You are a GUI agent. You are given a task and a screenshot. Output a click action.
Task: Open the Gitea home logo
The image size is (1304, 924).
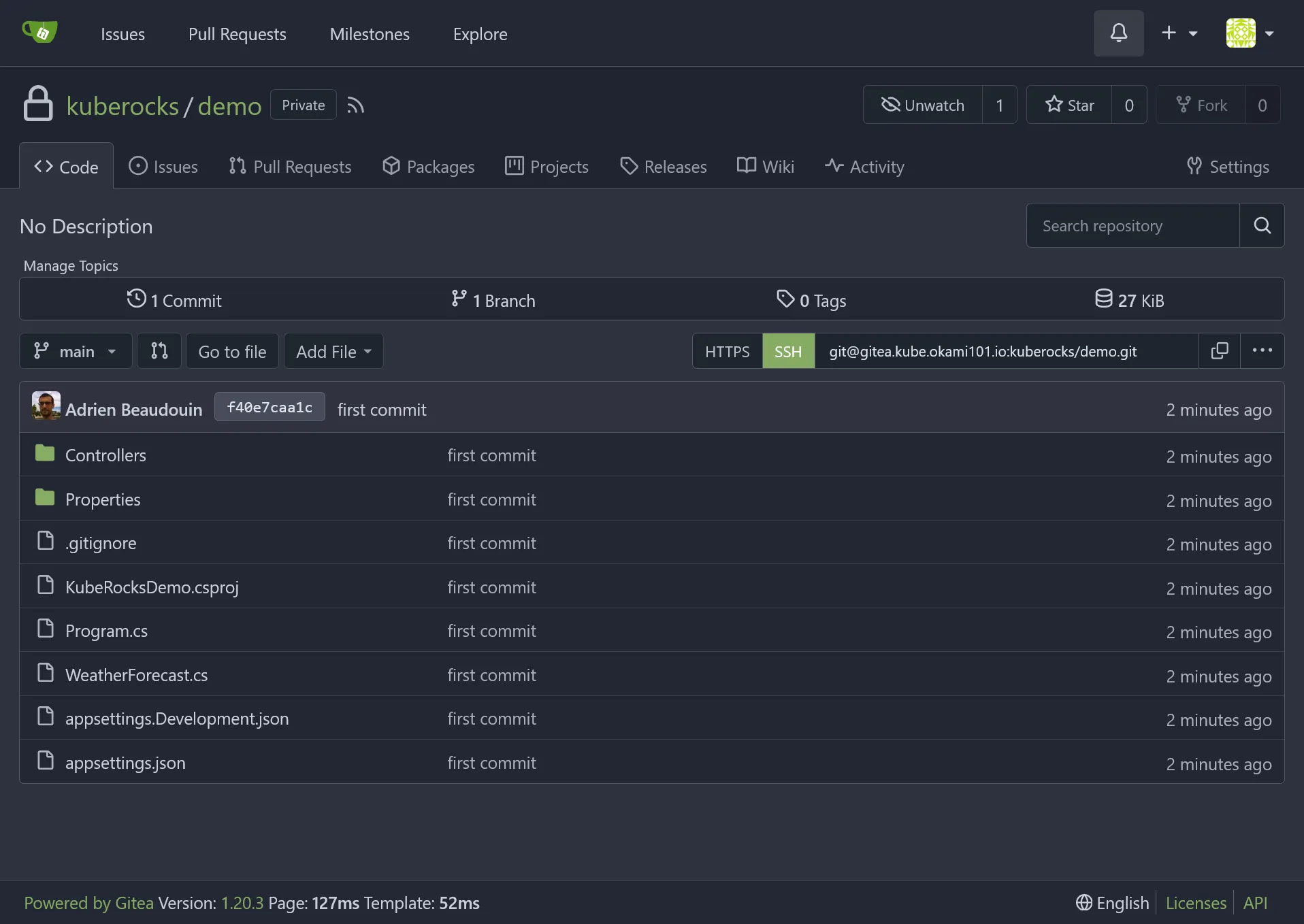[39, 33]
